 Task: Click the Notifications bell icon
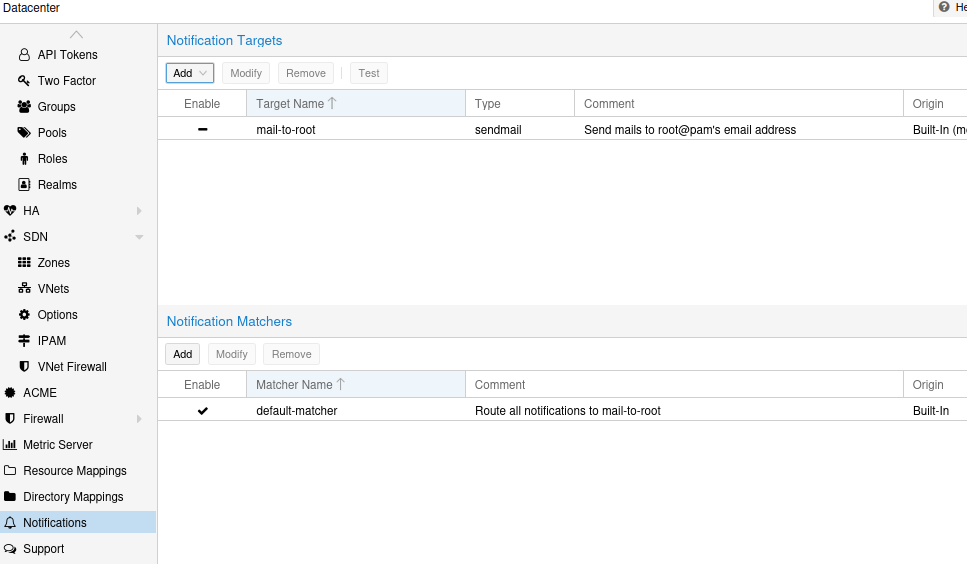pyautogui.click(x=10, y=523)
